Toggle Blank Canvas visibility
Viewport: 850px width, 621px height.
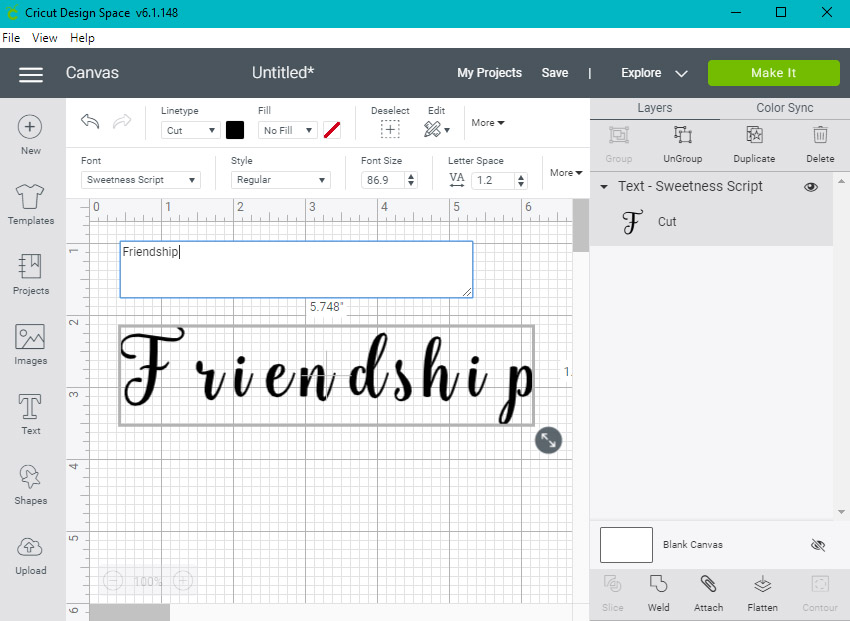(817, 545)
